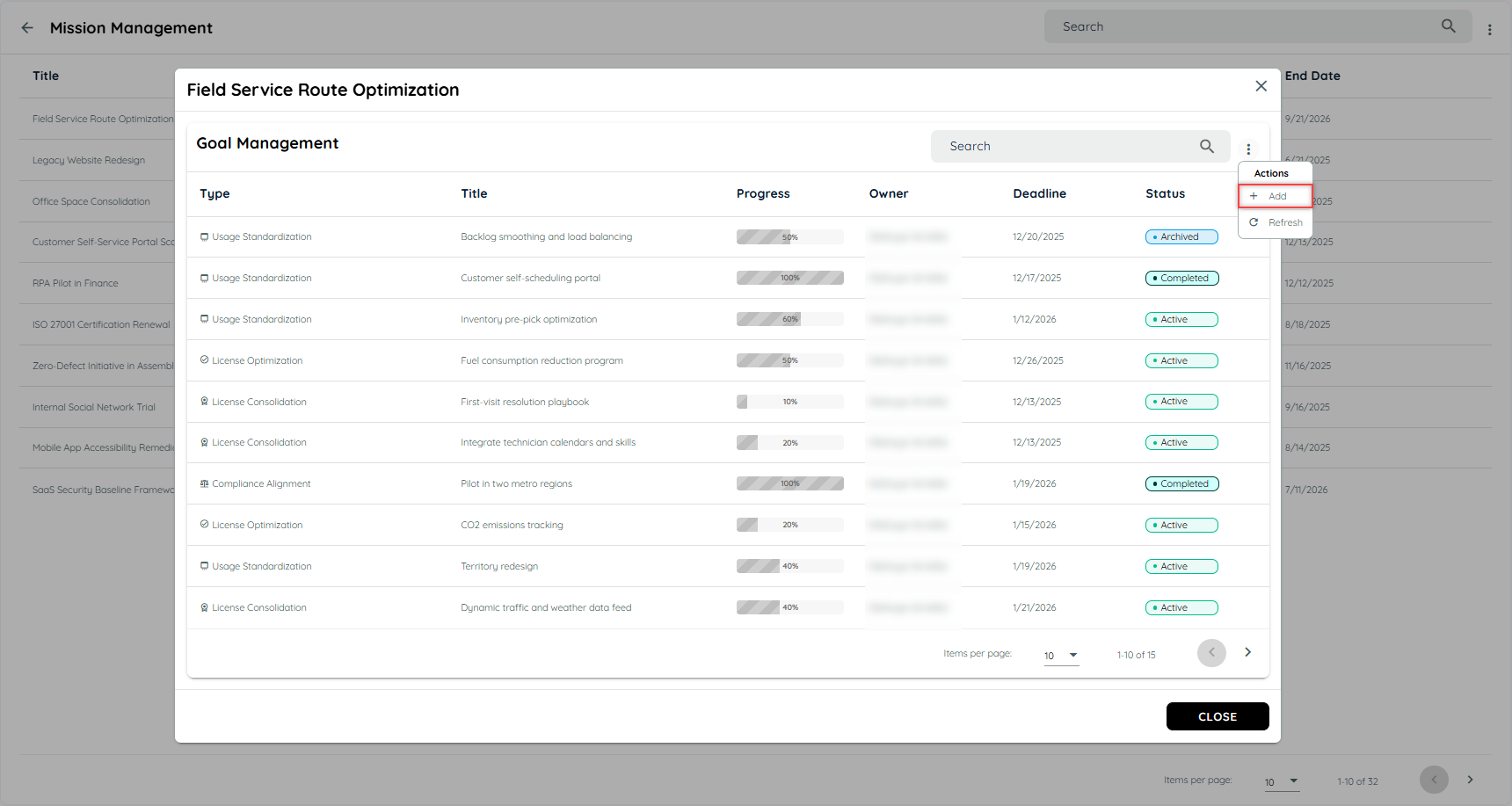1512x806 pixels.
Task: Go to previous page of goals
Action: tap(1211, 652)
